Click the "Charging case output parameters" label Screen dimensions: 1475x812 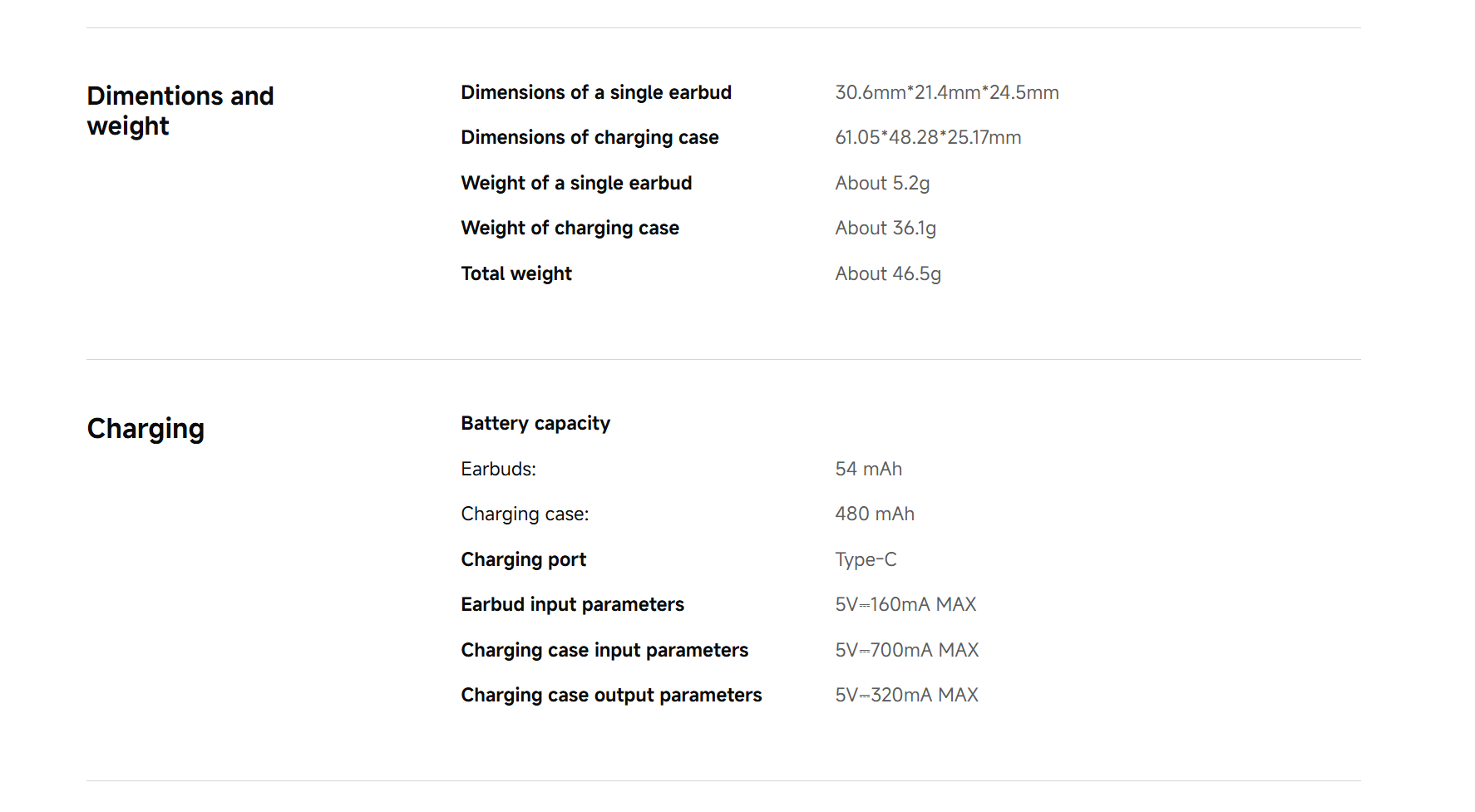611,695
